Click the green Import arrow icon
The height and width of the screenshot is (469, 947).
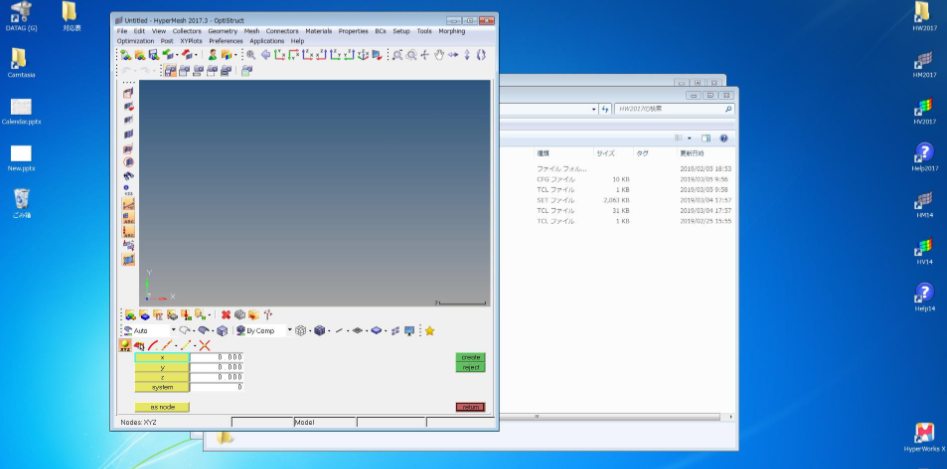(167, 55)
